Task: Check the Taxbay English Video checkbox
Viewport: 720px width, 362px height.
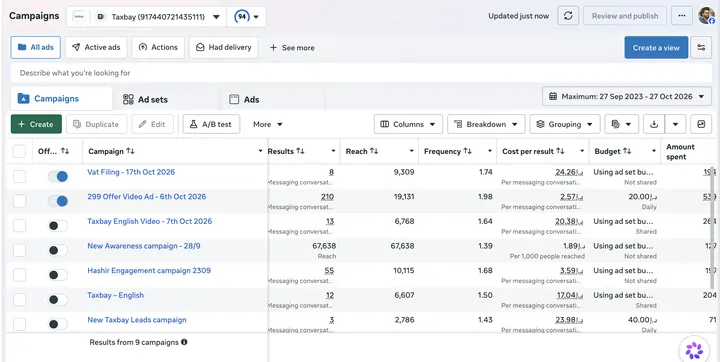Action: [x=19, y=226]
